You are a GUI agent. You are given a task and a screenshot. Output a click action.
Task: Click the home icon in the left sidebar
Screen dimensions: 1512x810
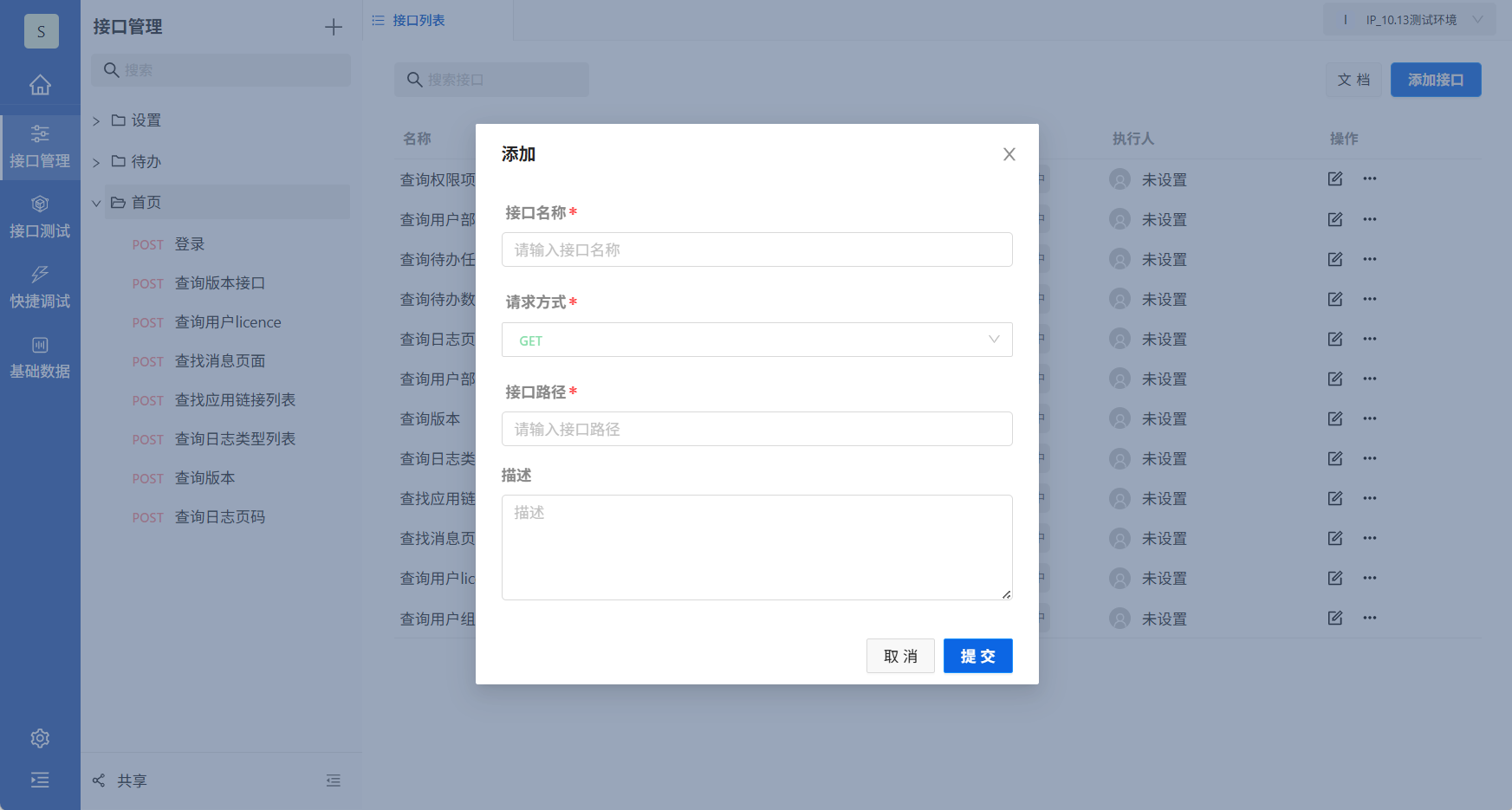[x=40, y=84]
